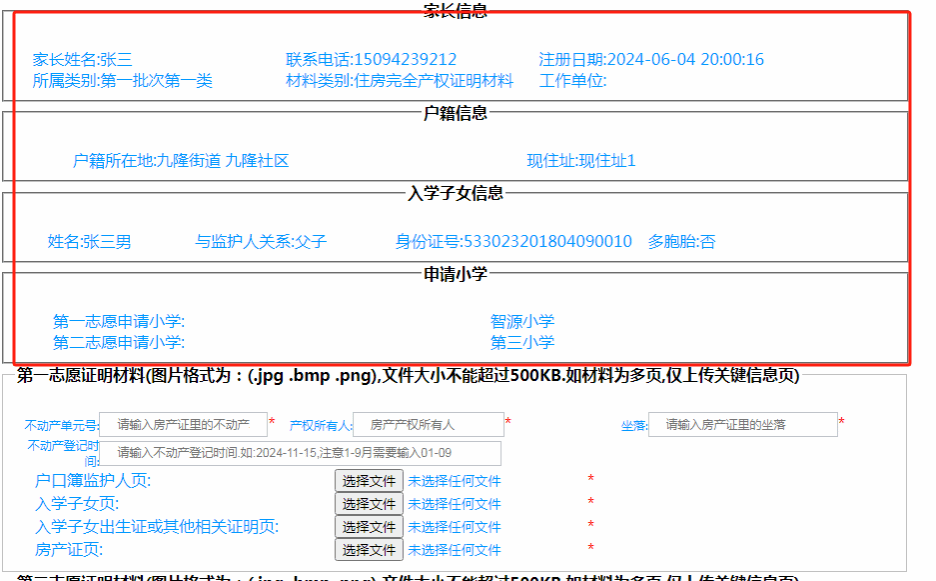Click the 坐落 address input field
Screen dimensions: 936x581
click(x=742, y=425)
